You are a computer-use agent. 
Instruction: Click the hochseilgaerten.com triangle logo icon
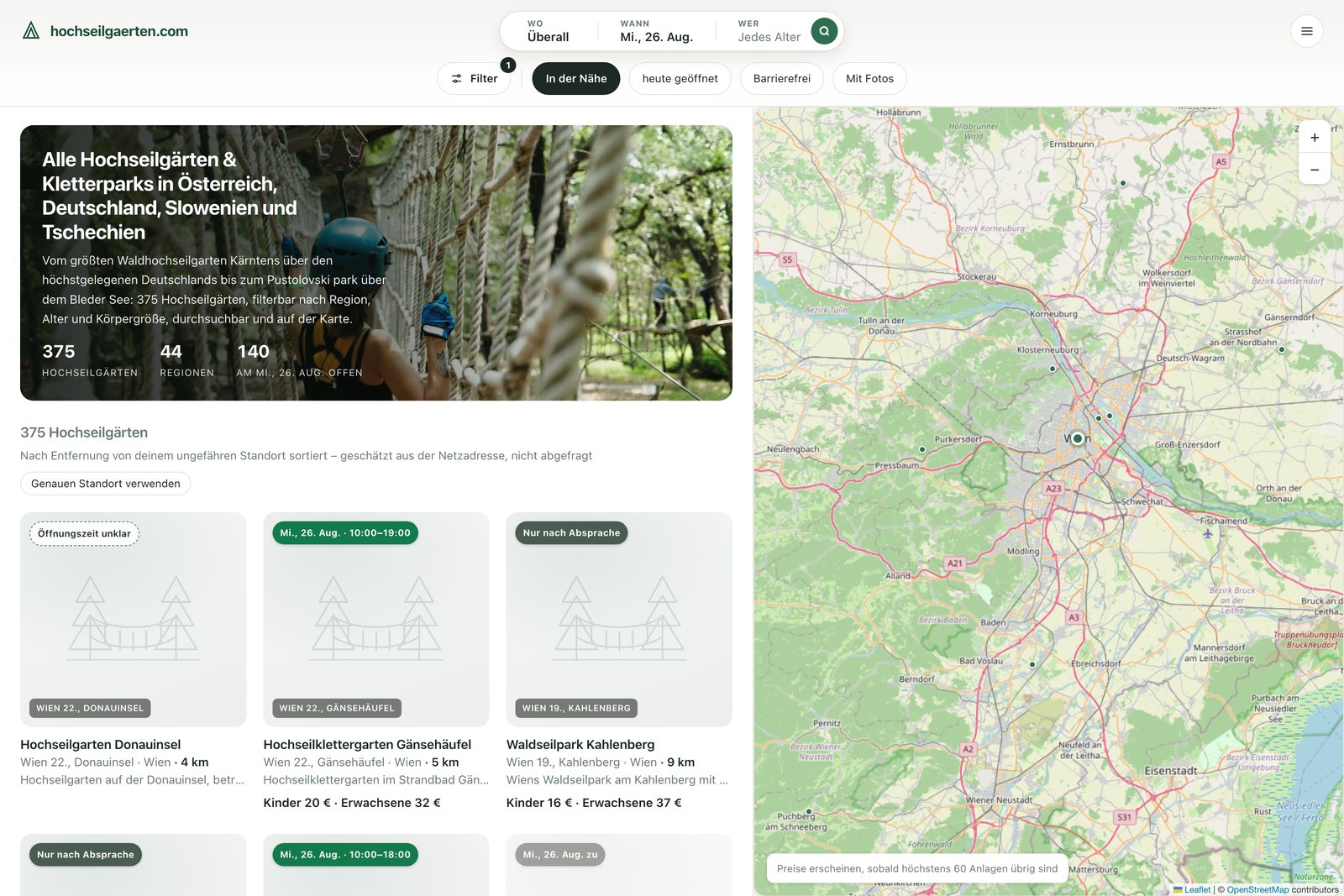click(x=31, y=31)
